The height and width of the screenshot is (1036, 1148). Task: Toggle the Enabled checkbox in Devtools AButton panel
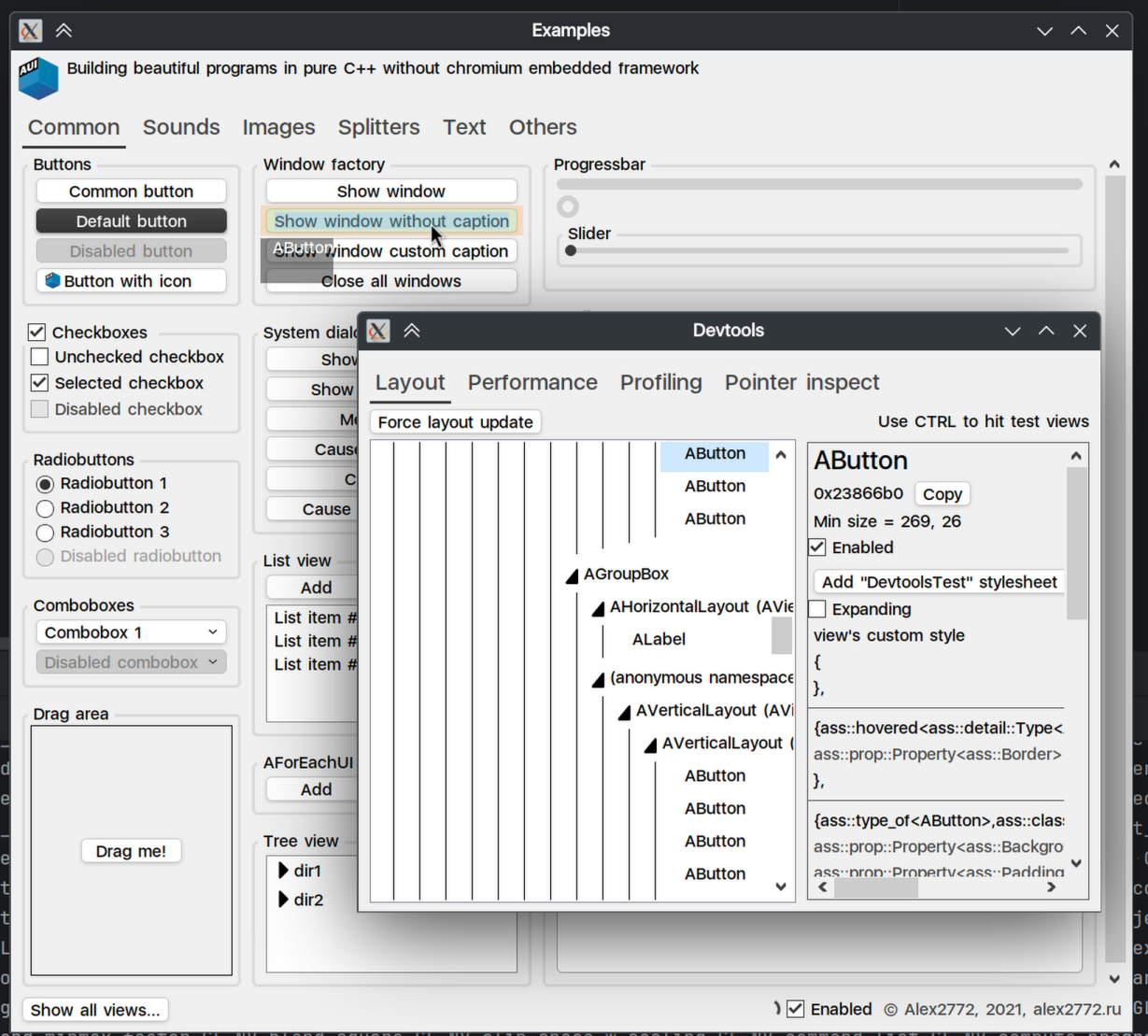pos(817,547)
